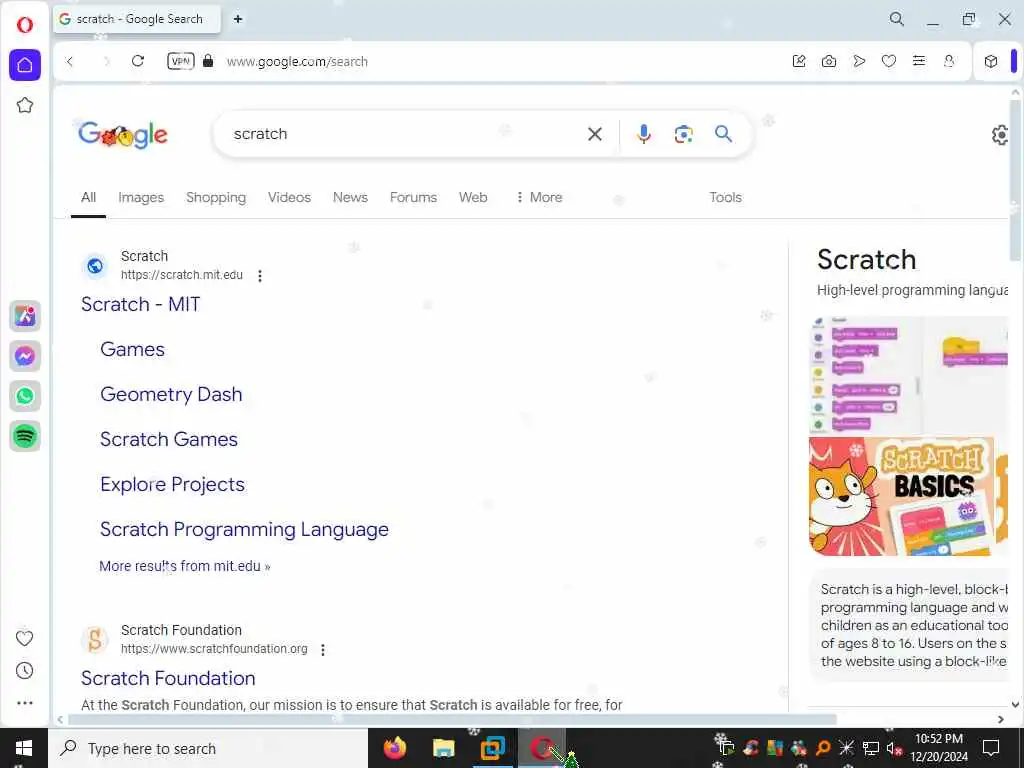Viewport: 1024px width, 768px height.
Task: Submit search with the blue magnifier icon
Action: pos(723,134)
